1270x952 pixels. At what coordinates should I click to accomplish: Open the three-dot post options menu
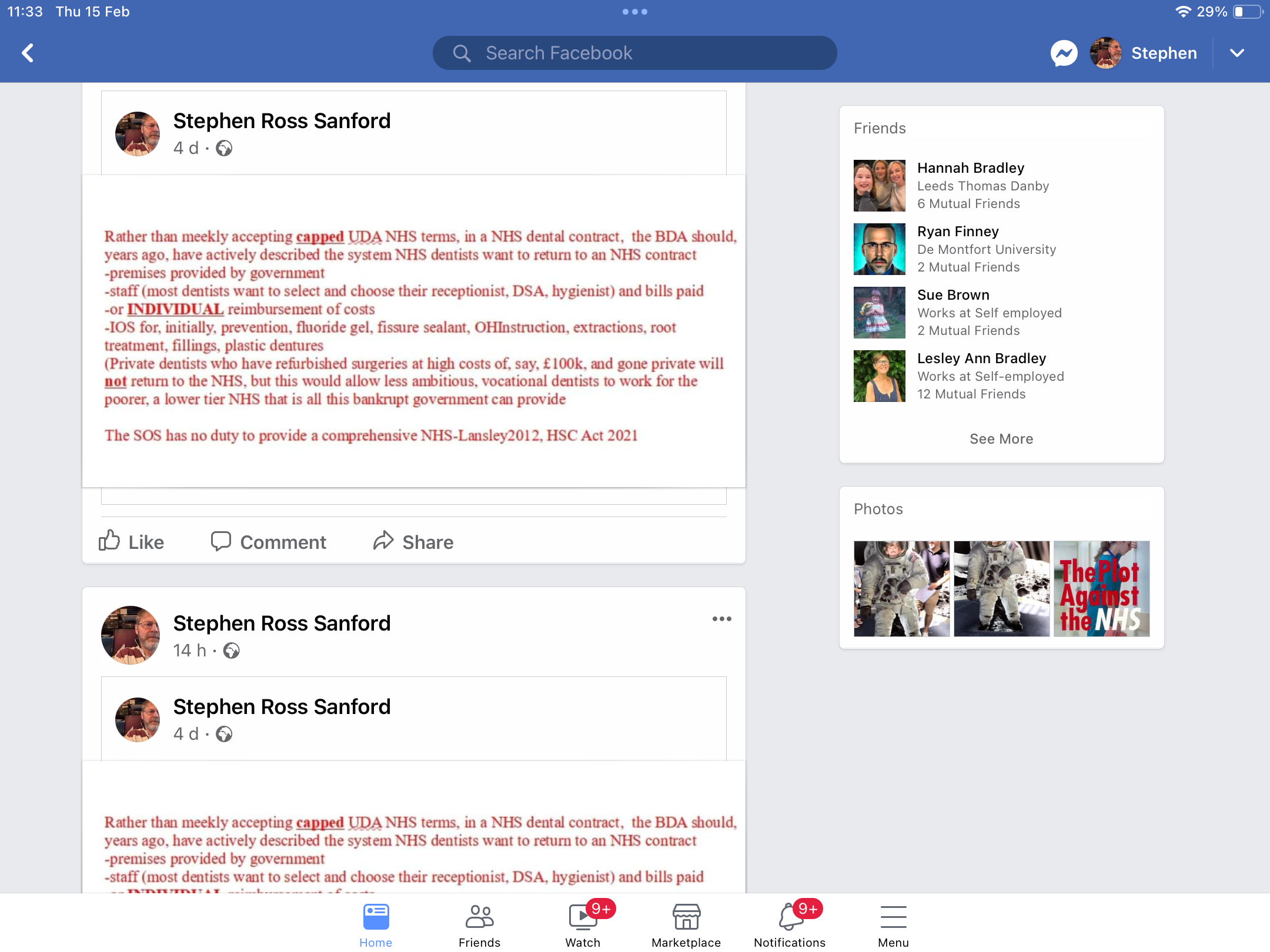click(721, 619)
